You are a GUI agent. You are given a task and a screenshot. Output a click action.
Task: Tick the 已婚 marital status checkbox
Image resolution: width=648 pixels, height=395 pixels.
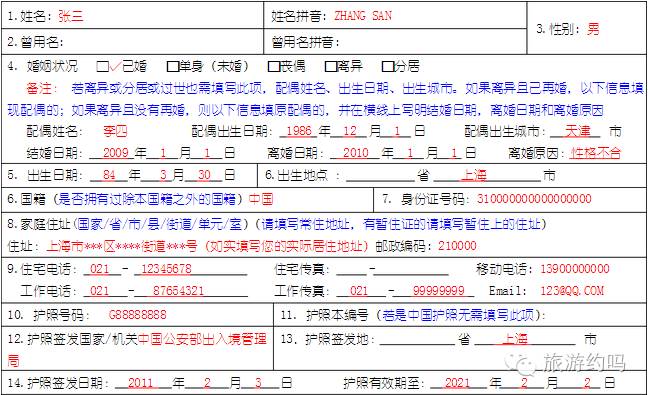[102, 67]
